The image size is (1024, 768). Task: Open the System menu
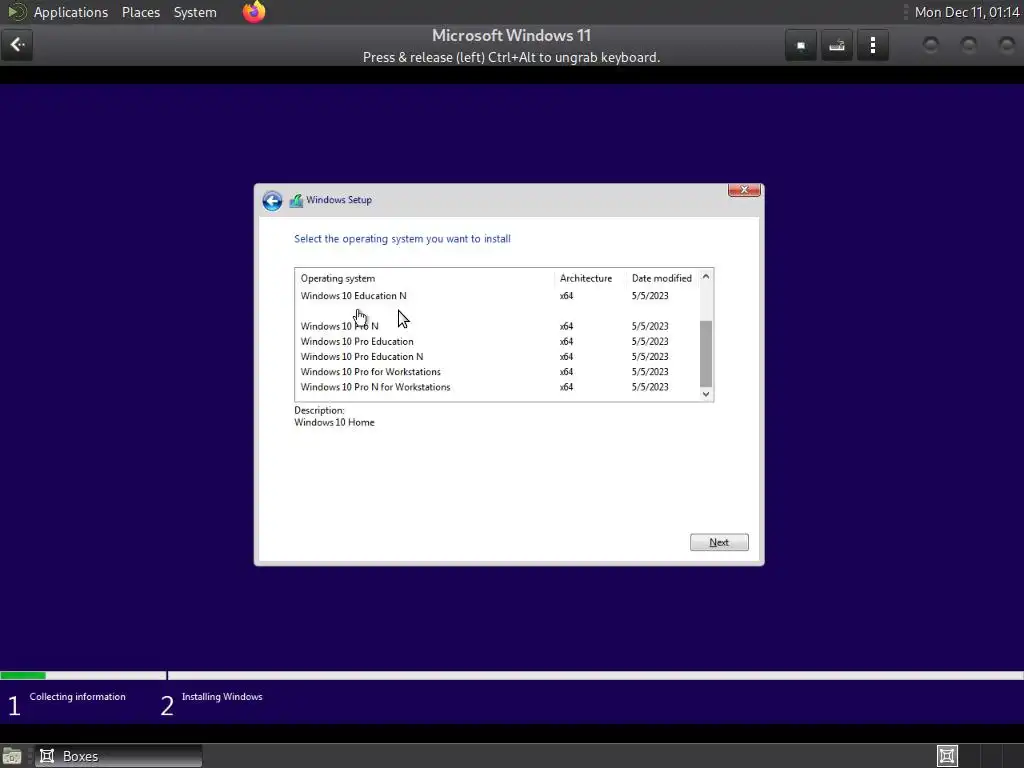tap(195, 12)
